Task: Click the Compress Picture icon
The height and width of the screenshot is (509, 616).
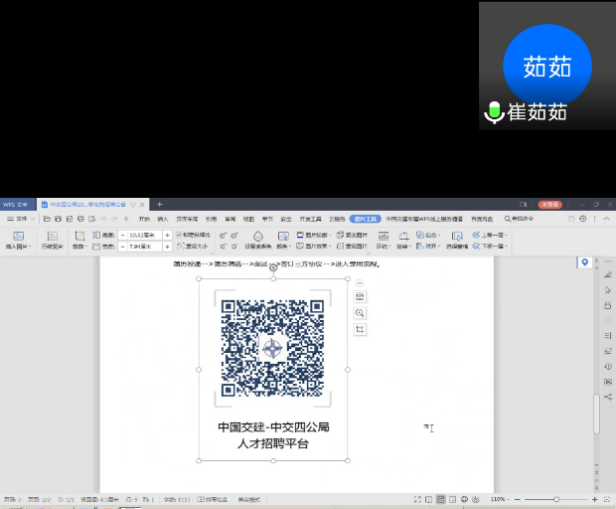Action: click(x=50, y=236)
